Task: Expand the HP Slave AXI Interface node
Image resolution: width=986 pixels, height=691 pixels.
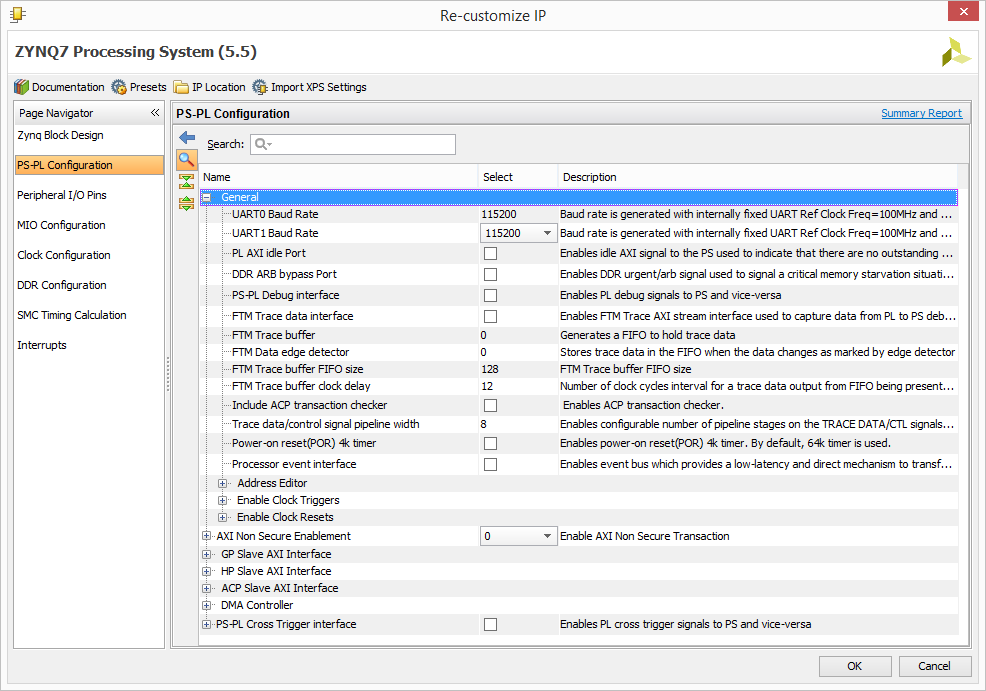Action: 206,572
